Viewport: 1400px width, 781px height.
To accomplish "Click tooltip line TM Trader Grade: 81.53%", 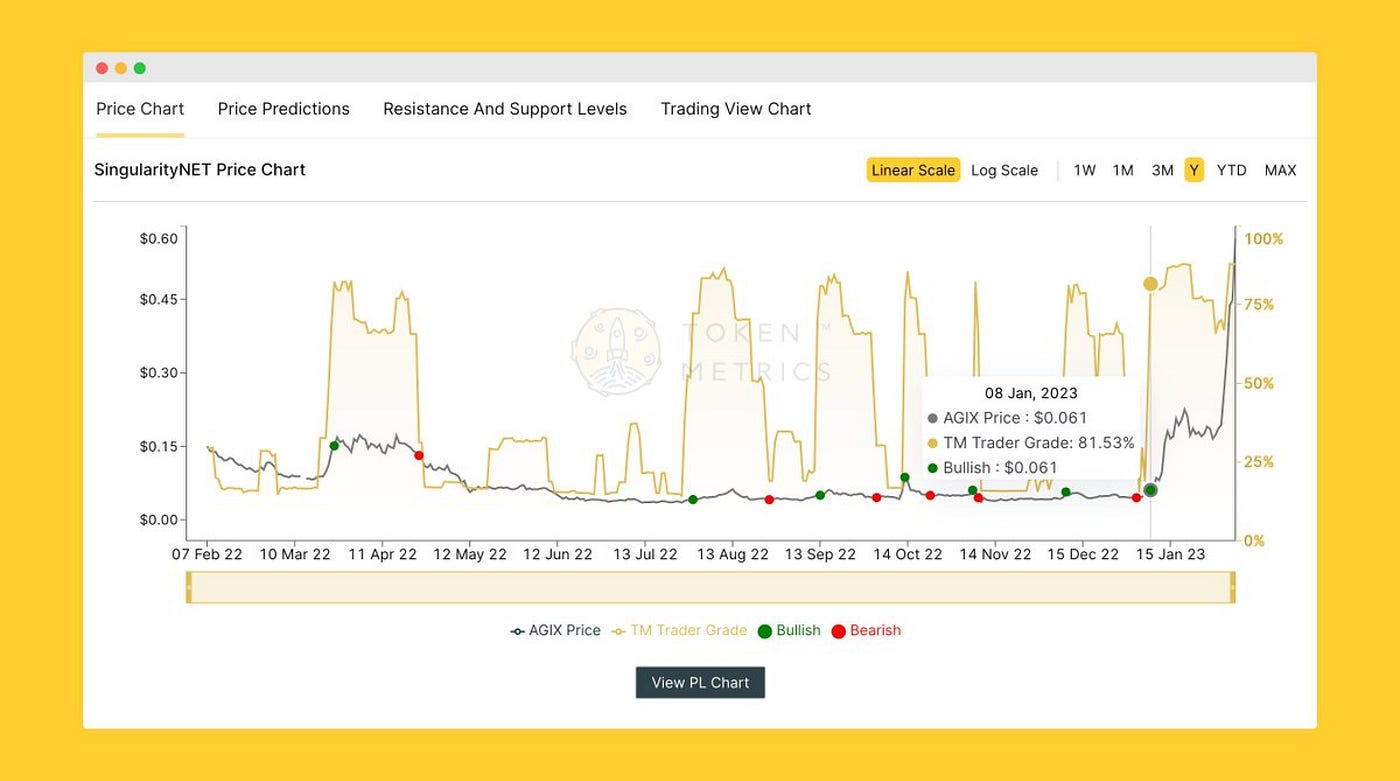I will (1031, 443).
